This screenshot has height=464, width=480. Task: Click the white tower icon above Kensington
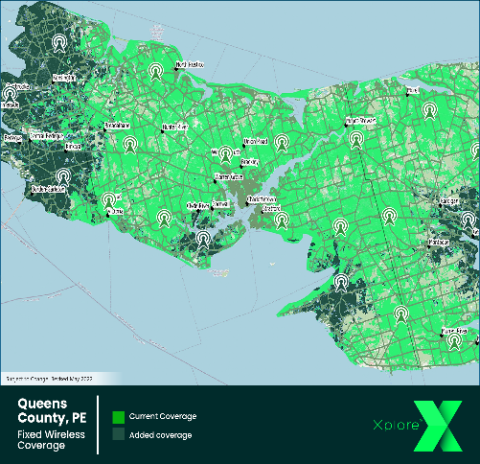(60, 43)
